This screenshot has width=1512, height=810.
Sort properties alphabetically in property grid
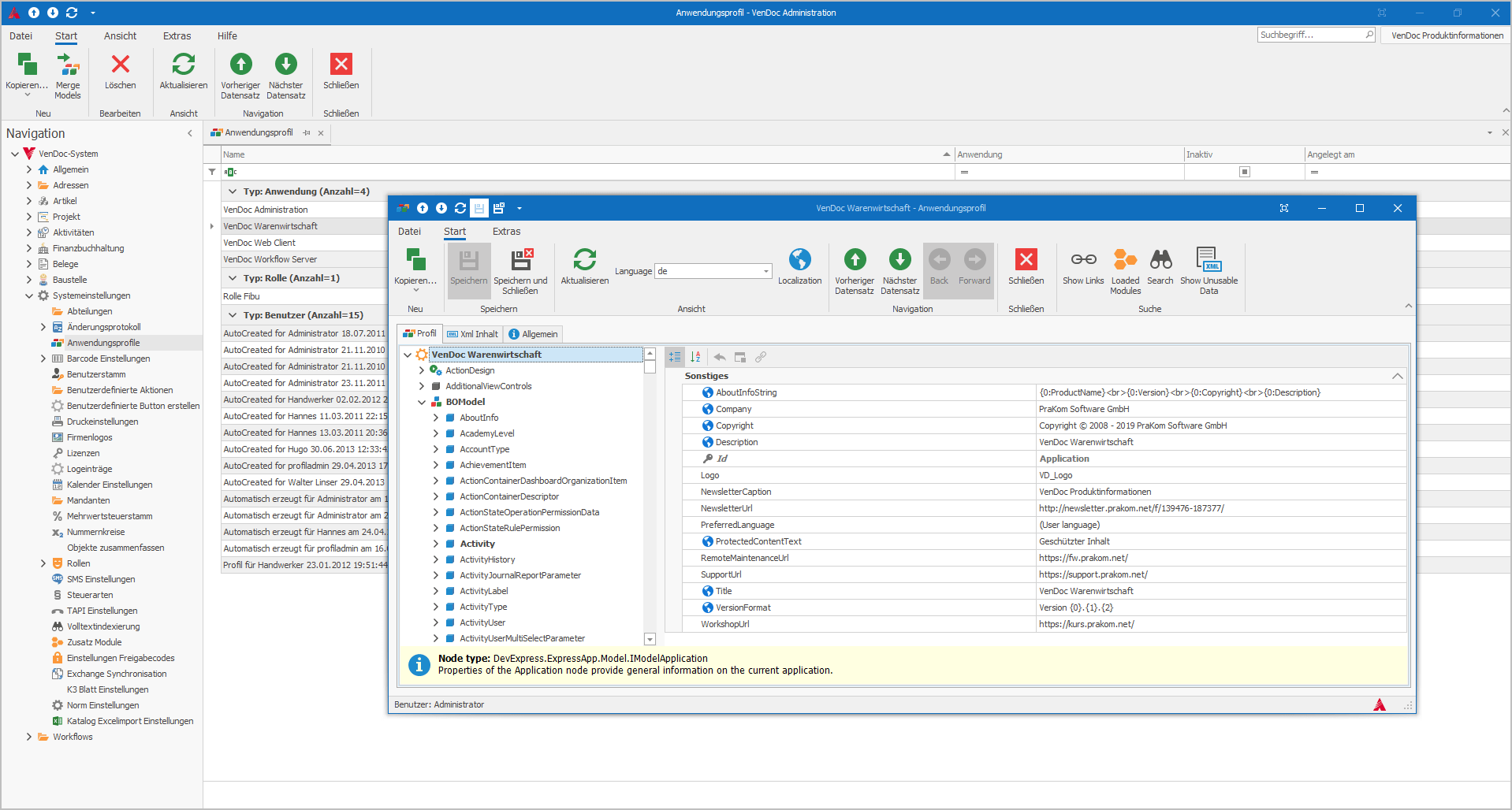(x=695, y=357)
